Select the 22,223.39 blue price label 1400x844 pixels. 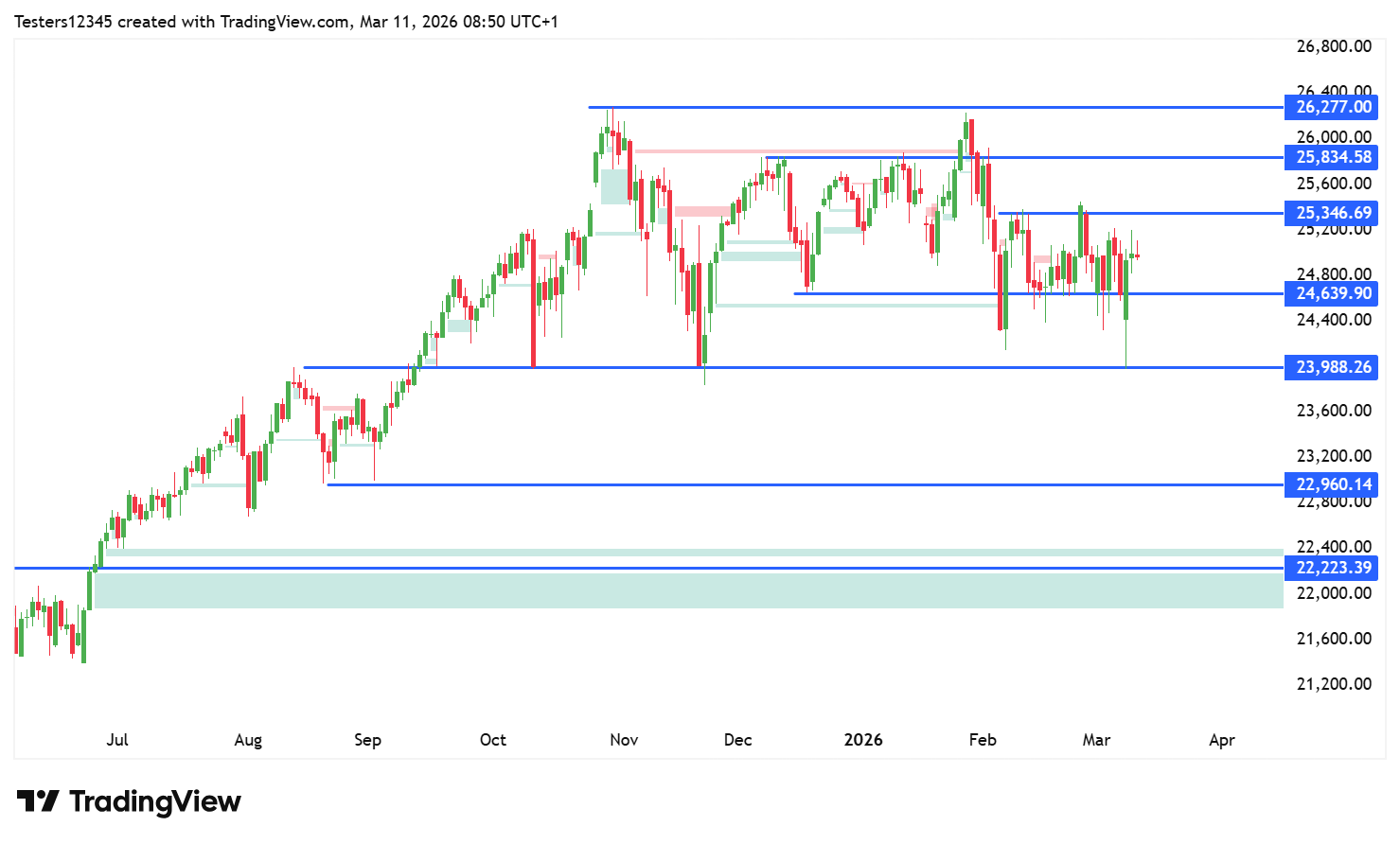point(1331,568)
